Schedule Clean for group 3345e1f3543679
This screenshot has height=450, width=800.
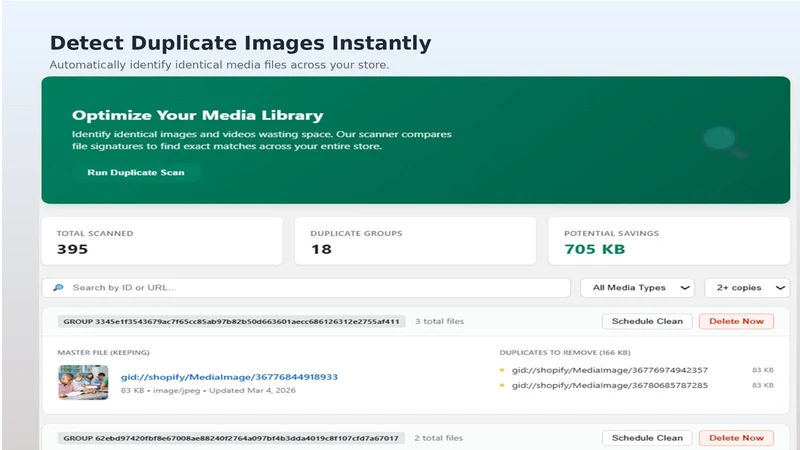coord(647,321)
